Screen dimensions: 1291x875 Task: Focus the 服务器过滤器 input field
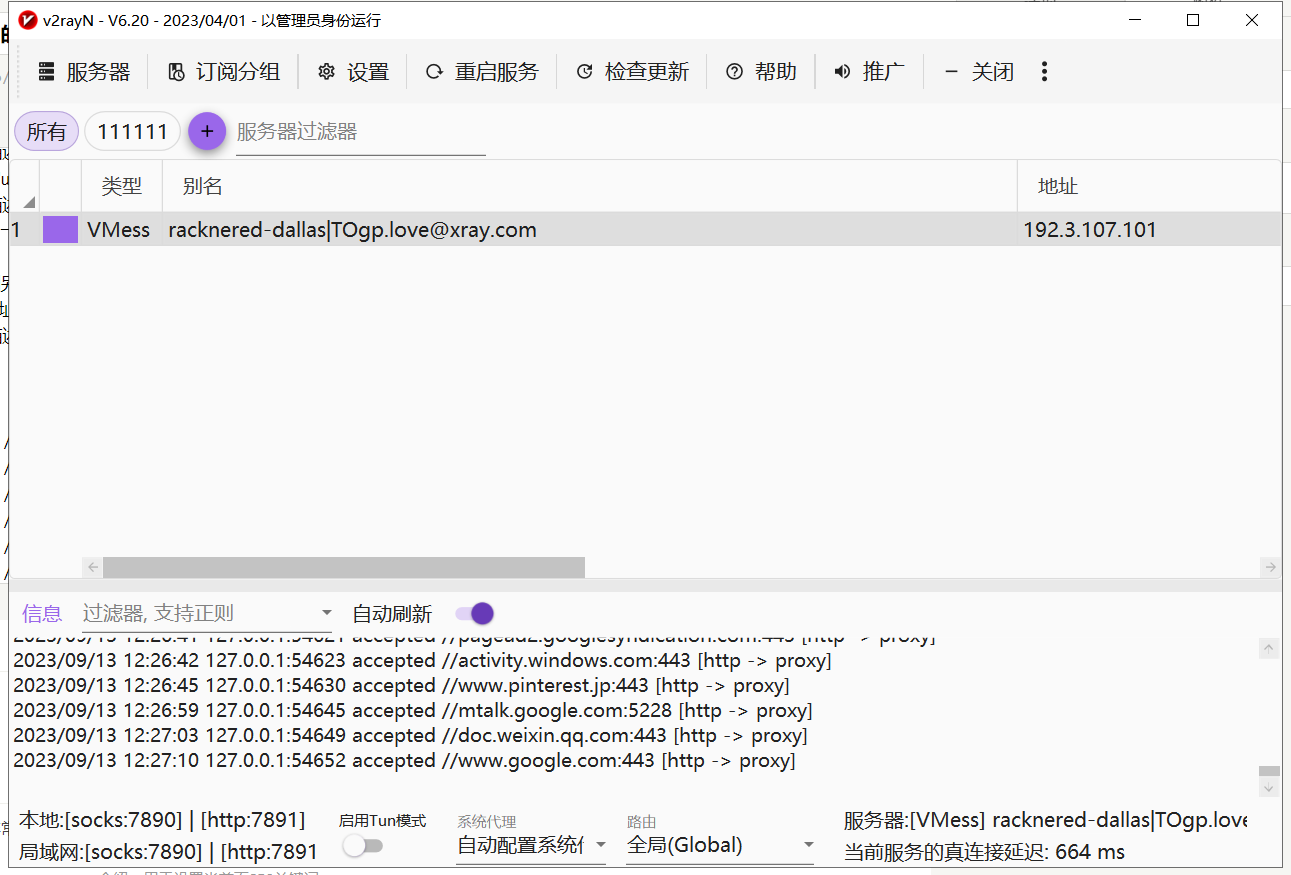click(360, 132)
